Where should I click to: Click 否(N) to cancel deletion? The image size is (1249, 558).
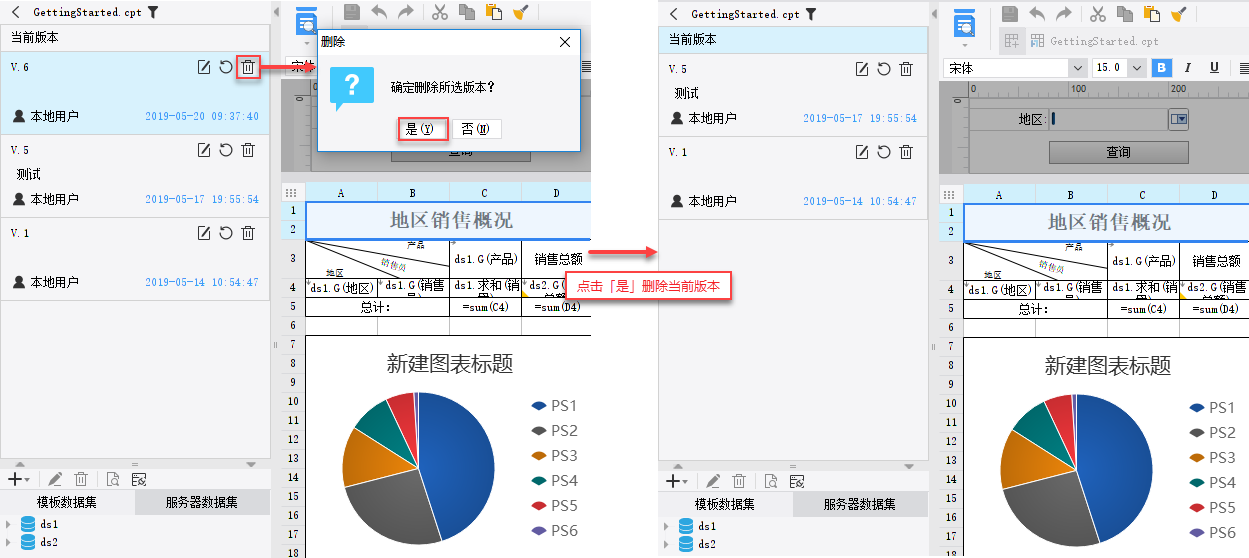476,129
